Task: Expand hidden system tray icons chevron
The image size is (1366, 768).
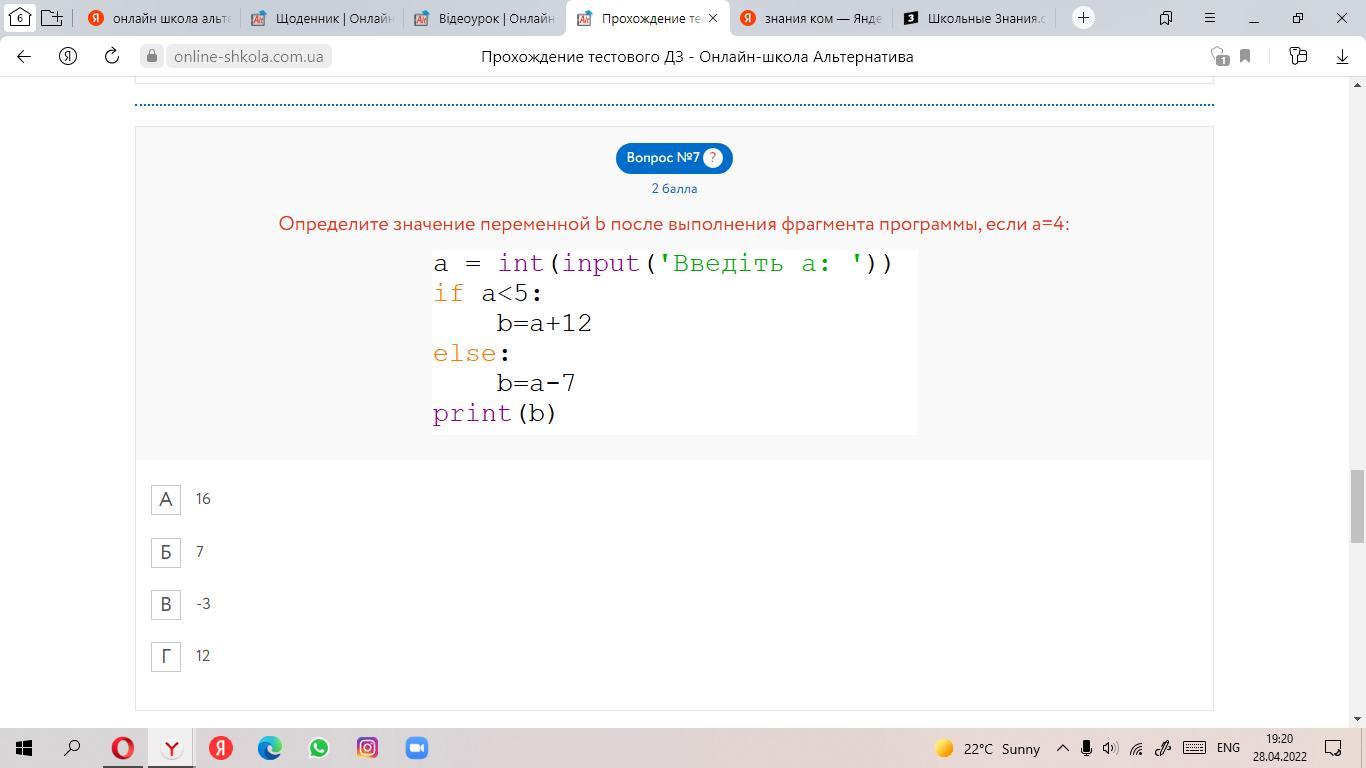Action: (x=1062, y=748)
